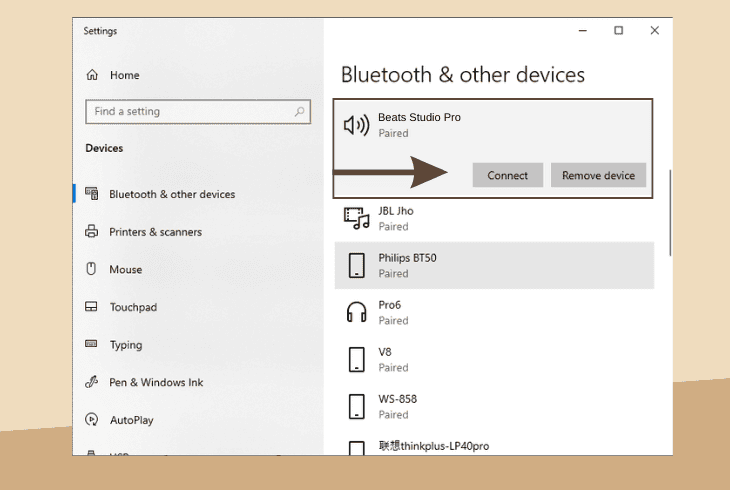Screen dimensions: 730x490
Task: Go to Mouse settings
Action: (126, 270)
